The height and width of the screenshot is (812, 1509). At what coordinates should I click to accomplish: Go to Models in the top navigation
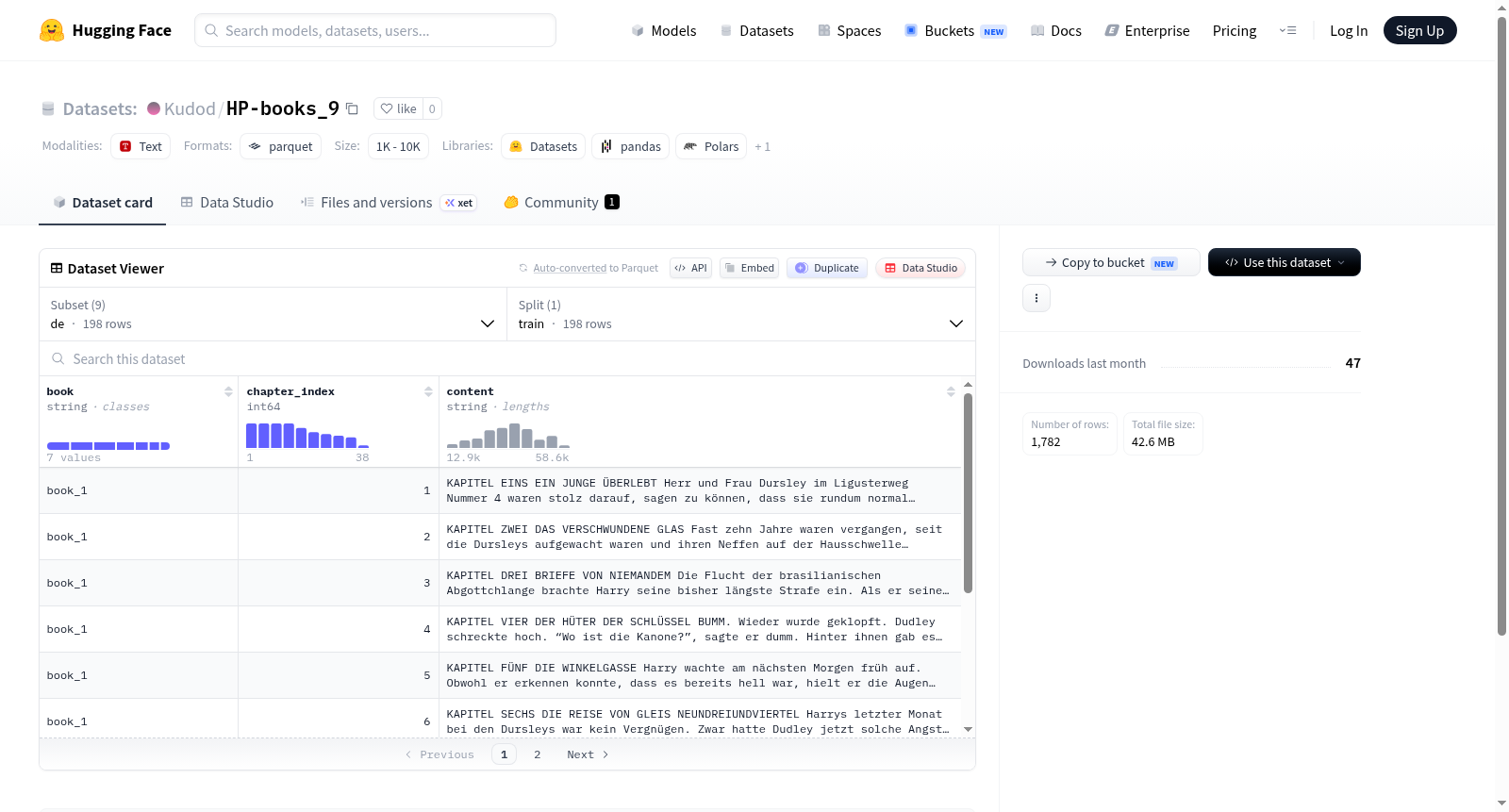(663, 30)
